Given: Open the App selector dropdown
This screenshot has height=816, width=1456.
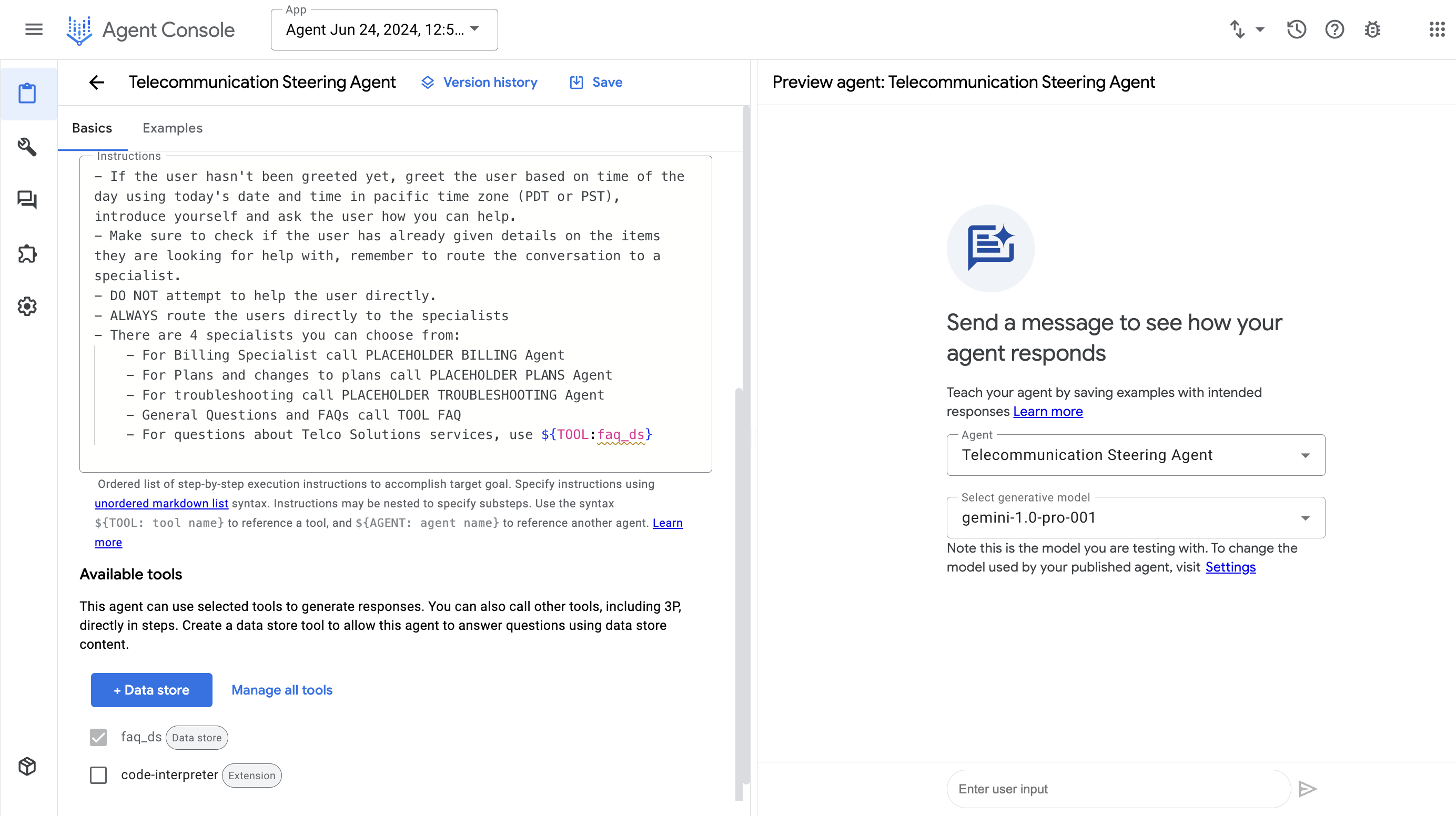Looking at the screenshot, I should click(384, 30).
